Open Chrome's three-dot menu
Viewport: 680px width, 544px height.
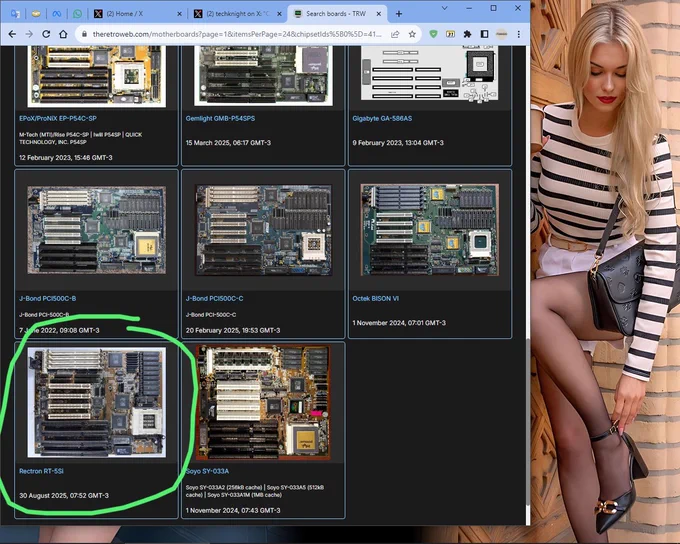pyautogui.click(x=519, y=34)
